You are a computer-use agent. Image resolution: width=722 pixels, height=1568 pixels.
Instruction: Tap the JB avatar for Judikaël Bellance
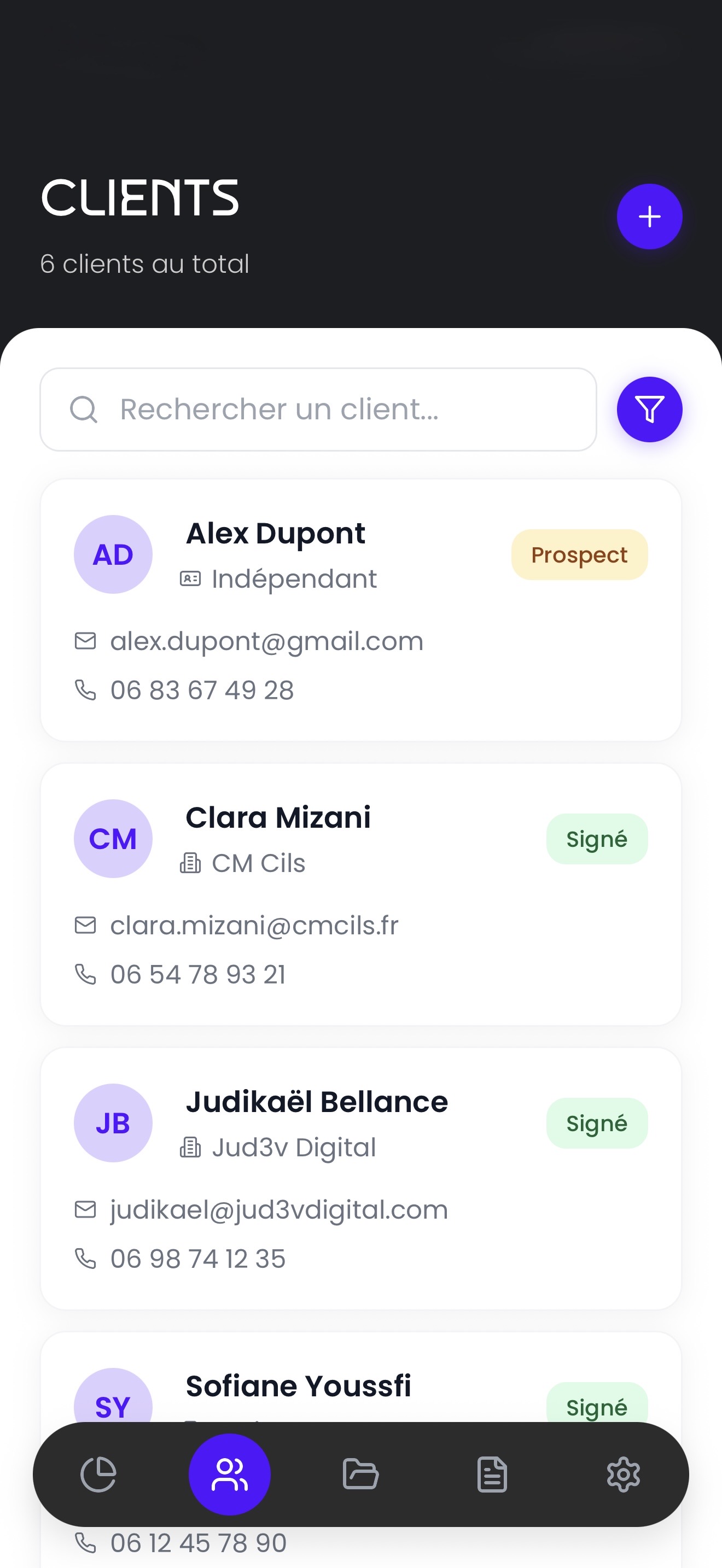click(x=113, y=1123)
